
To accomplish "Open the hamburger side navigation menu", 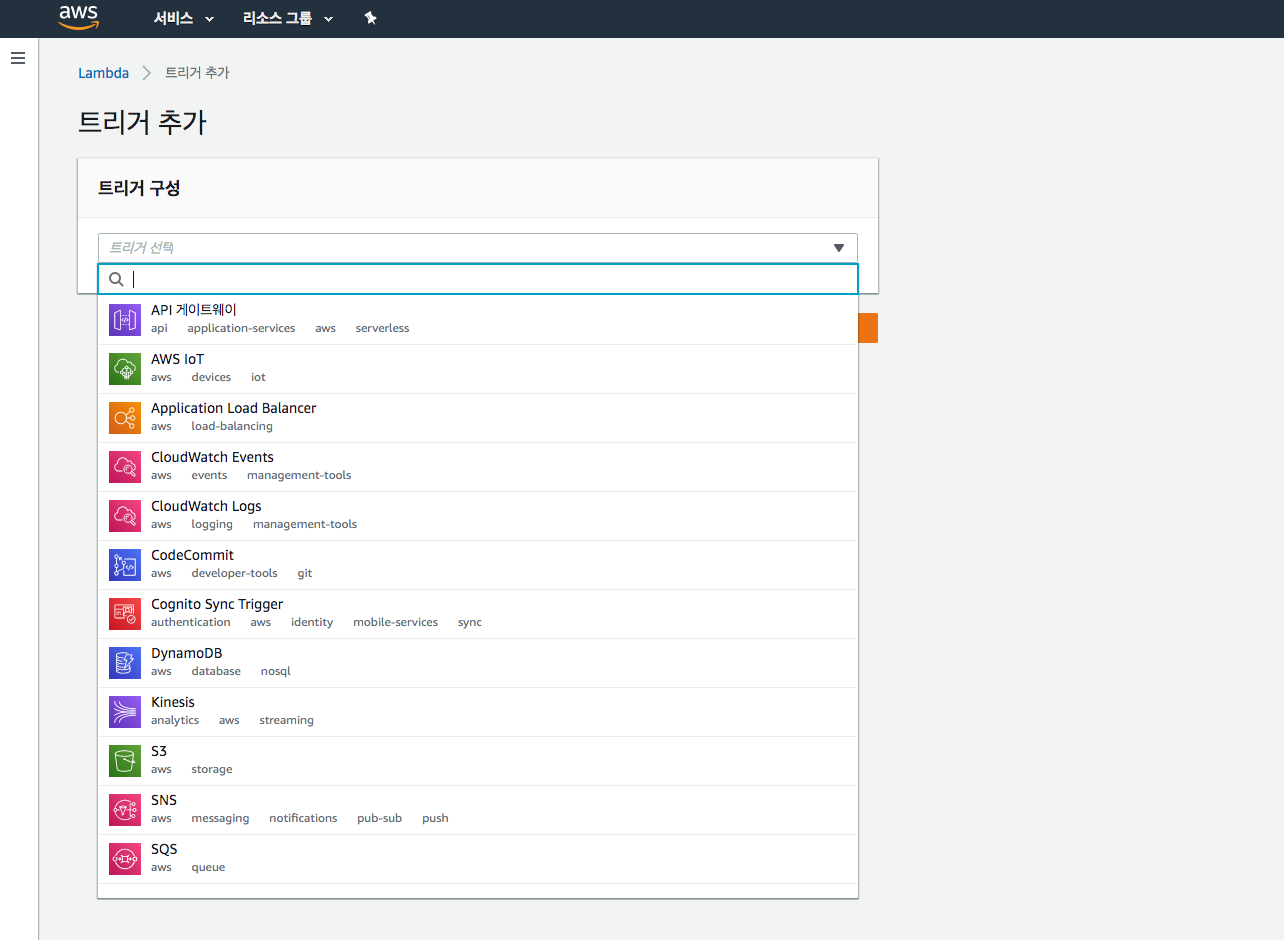I will point(17,58).
